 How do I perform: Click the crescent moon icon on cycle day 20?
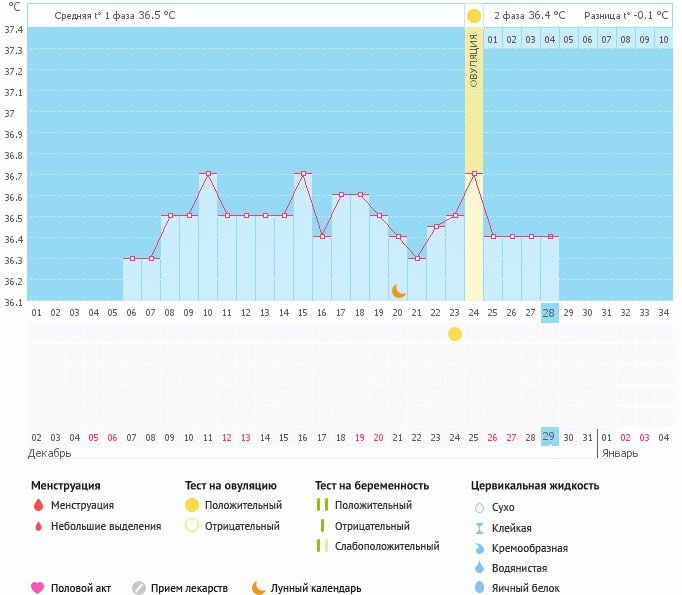click(399, 290)
